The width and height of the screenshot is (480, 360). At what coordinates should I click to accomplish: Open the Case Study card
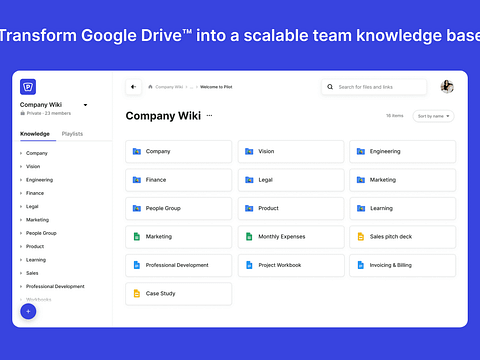coord(179,294)
